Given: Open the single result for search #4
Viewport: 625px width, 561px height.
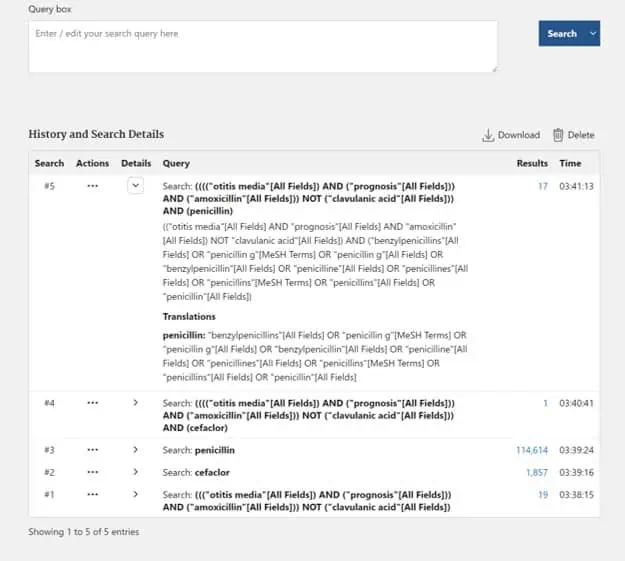Looking at the screenshot, I should [545, 402].
